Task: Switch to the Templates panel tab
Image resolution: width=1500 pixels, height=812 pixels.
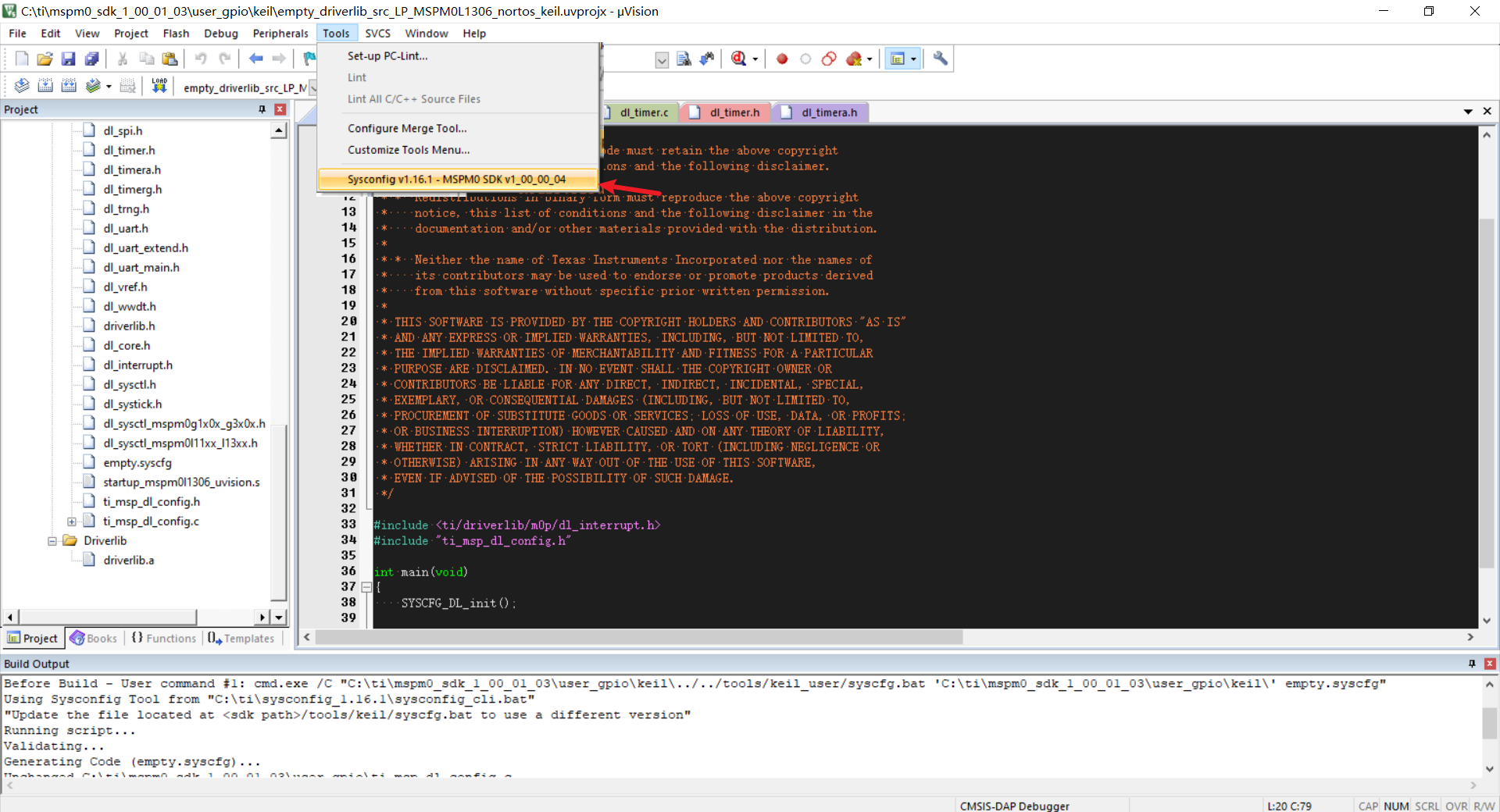Action: click(x=241, y=638)
